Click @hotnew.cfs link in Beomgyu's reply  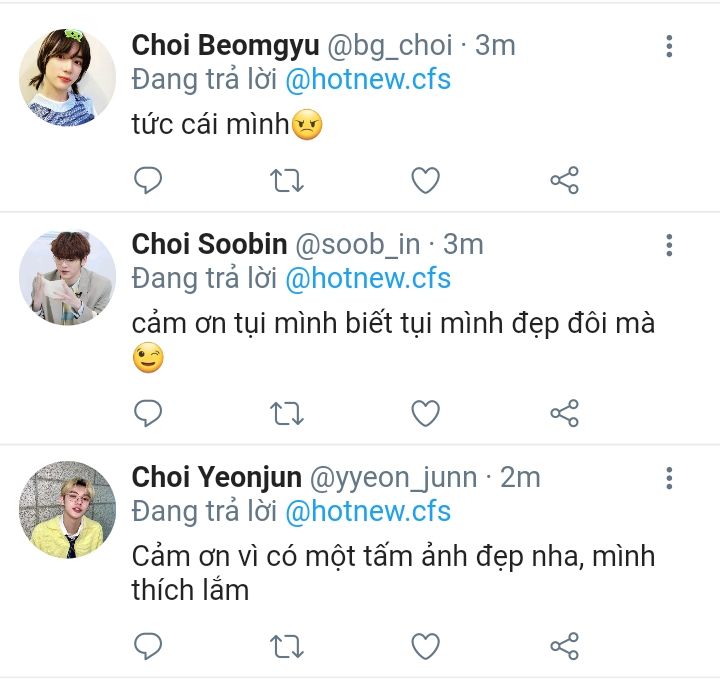coord(368,80)
